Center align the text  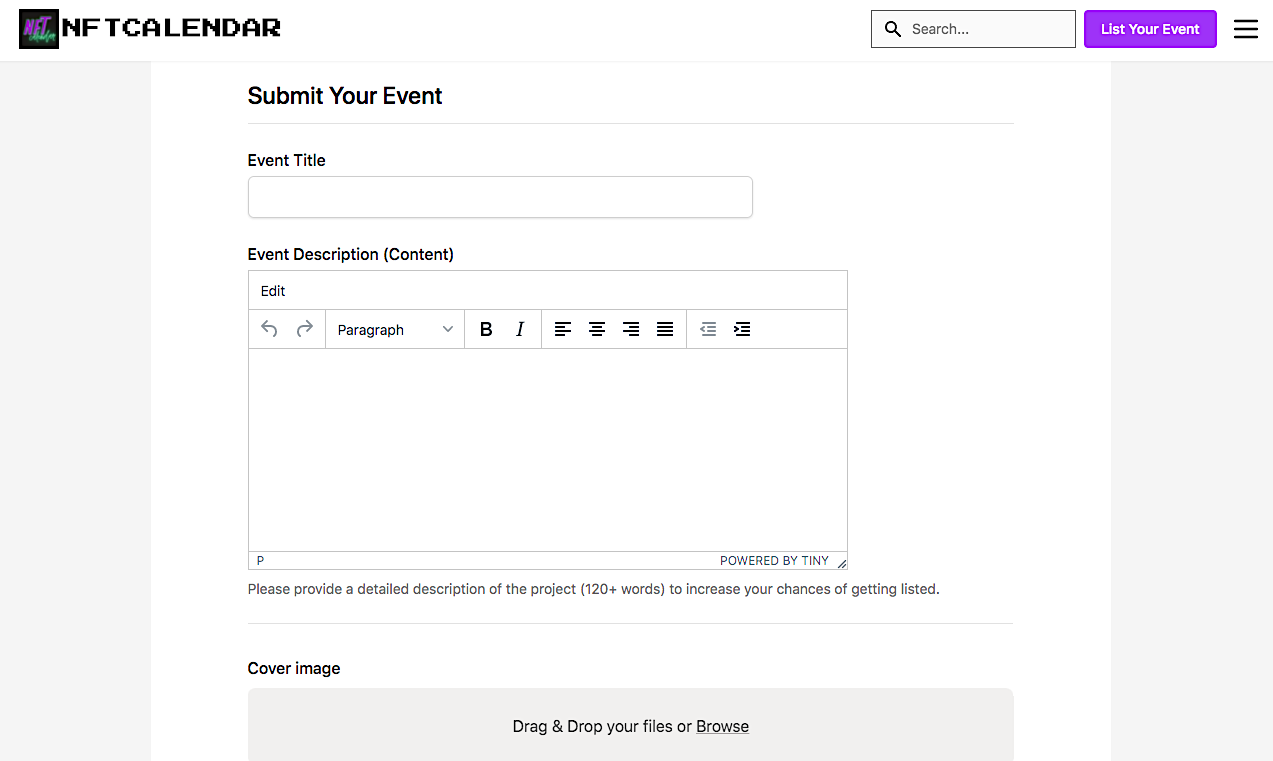(597, 329)
